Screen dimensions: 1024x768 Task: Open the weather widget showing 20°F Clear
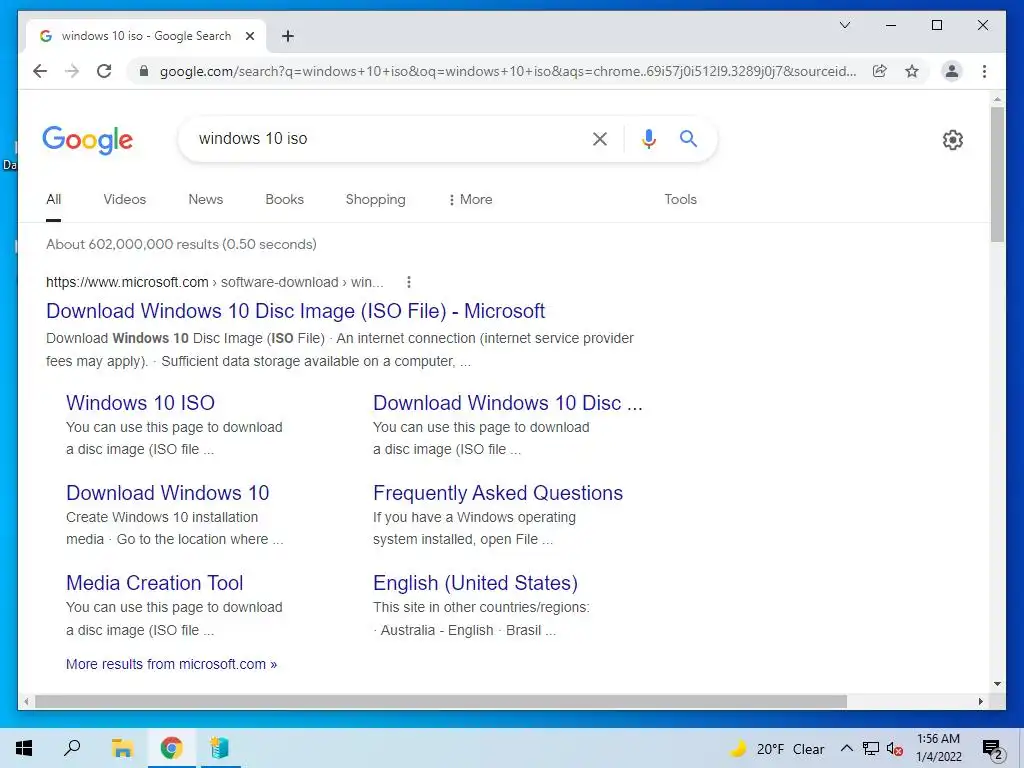coord(776,749)
